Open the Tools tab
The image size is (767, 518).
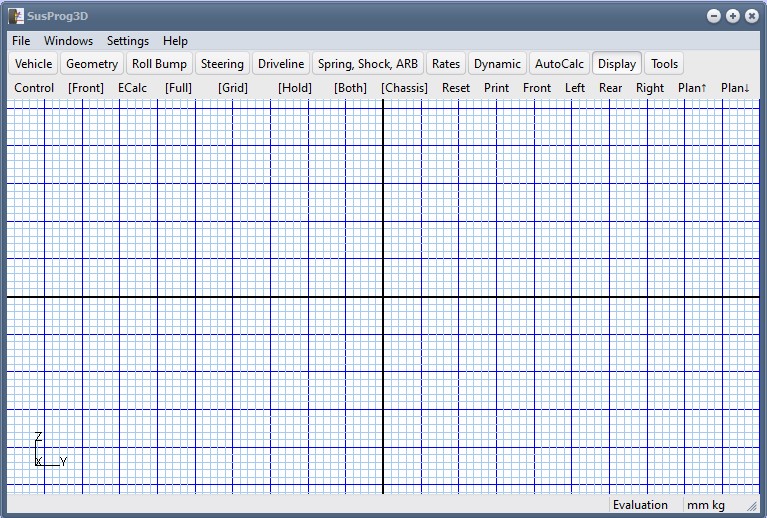click(x=664, y=64)
